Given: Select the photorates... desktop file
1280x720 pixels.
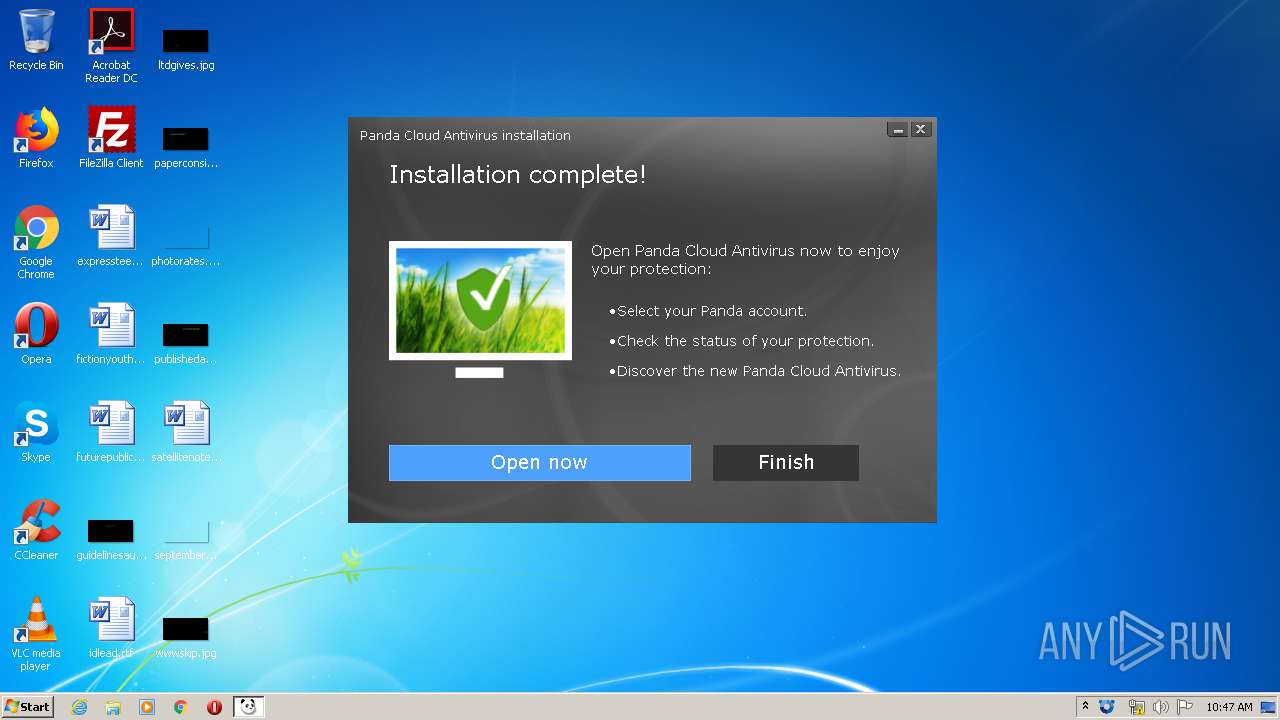Looking at the screenshot, I should 186,246.
